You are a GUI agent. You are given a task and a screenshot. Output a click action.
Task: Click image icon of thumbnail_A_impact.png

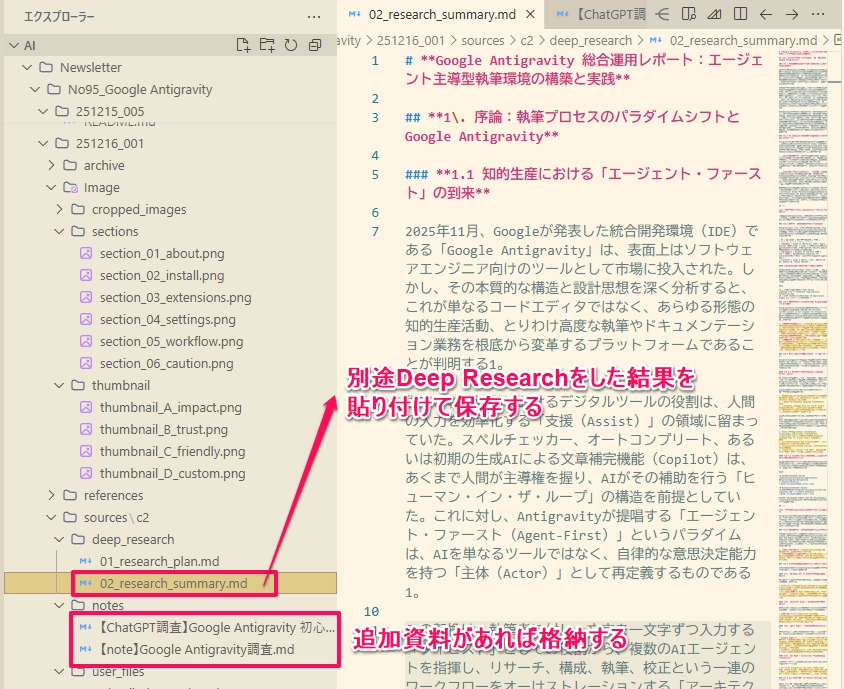pyautogui.click(x=86, y=407)
